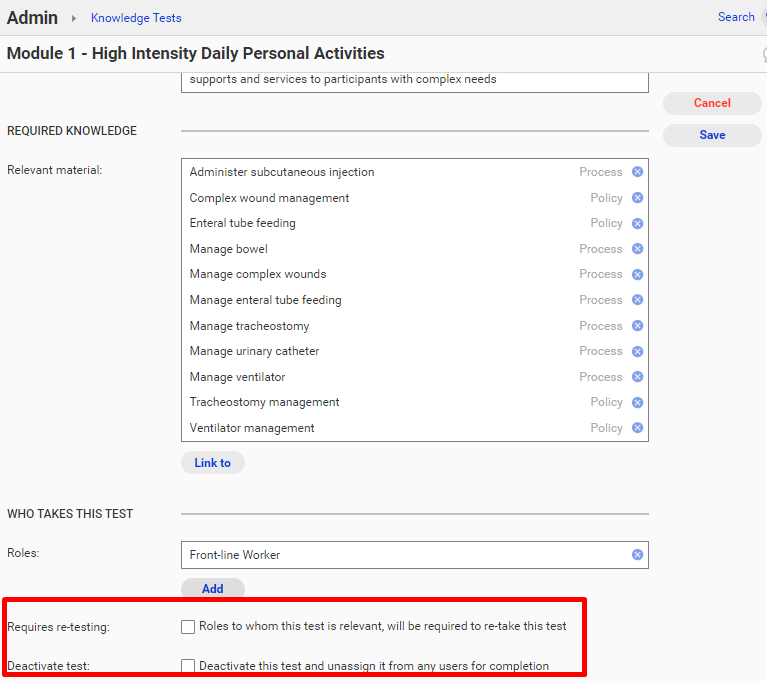Remove the Ventilator management policy
The image size is (767, 681).
tap(637, 428)
